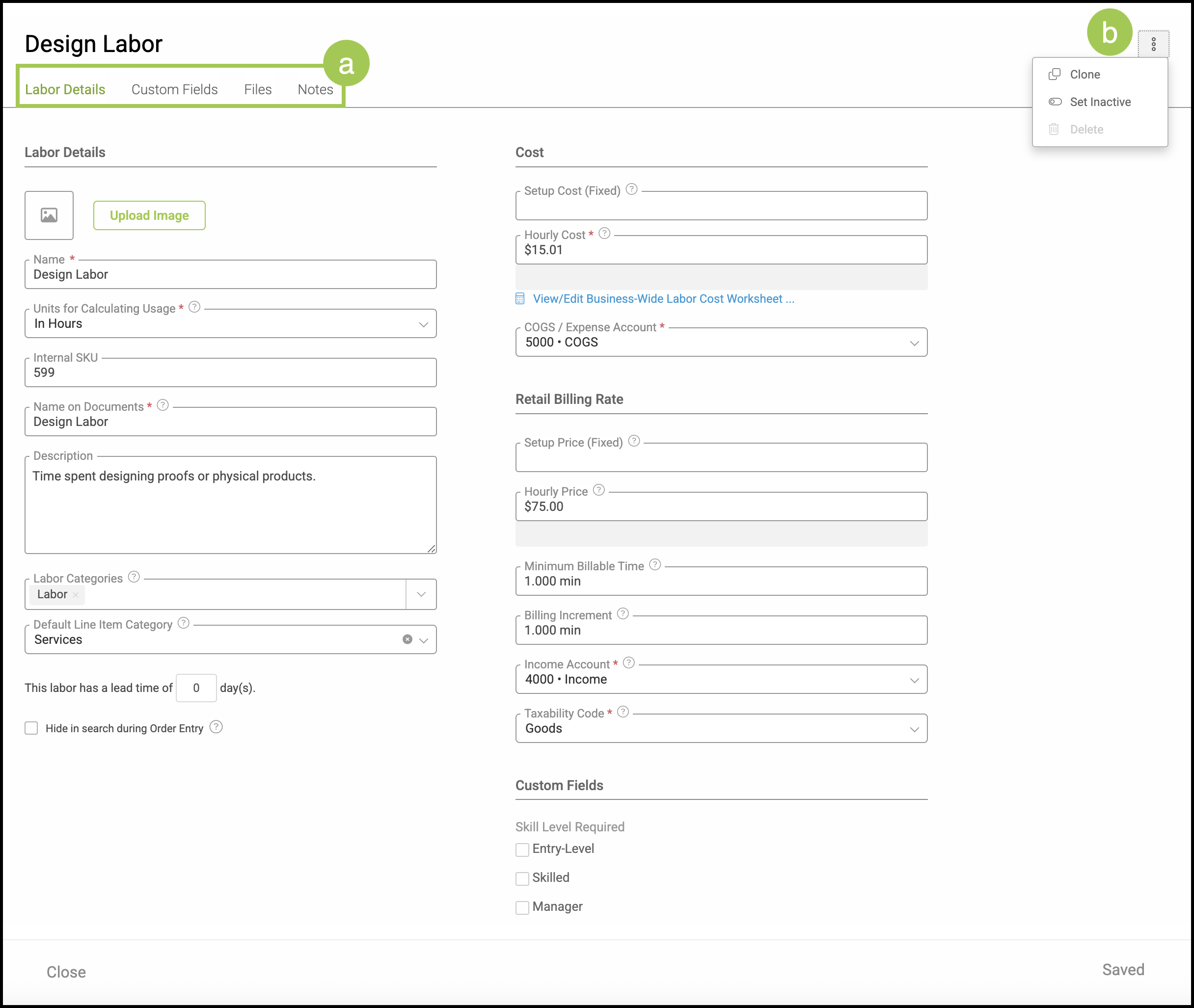Click help icon next to Taxability Code

[623, 712]
